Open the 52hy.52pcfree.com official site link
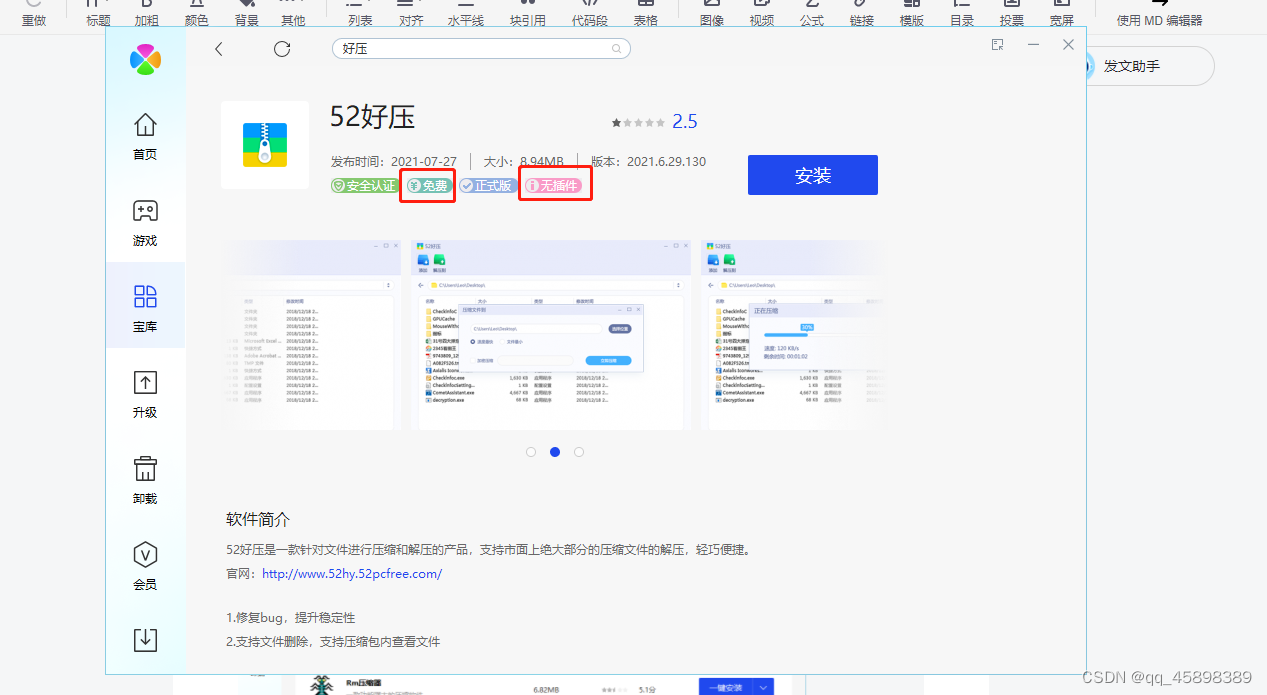The height and width of the screenshot is (695, 1267). [352, 574]
